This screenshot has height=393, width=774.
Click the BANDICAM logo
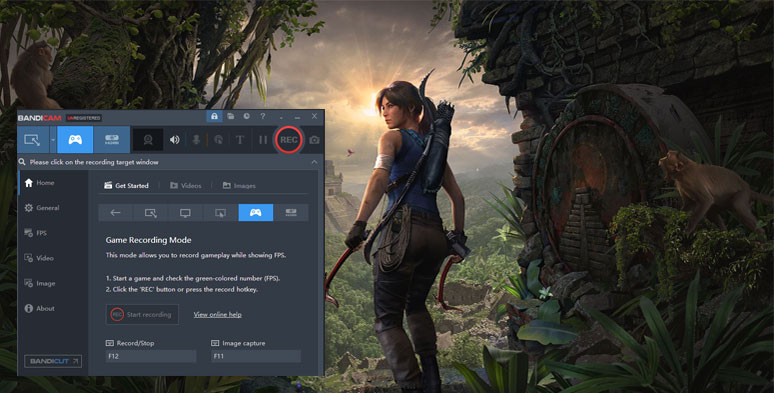(x=39, y=118)
